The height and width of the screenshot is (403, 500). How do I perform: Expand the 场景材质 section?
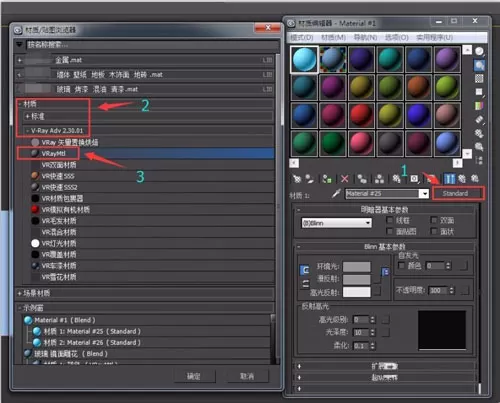coord(20,293)
